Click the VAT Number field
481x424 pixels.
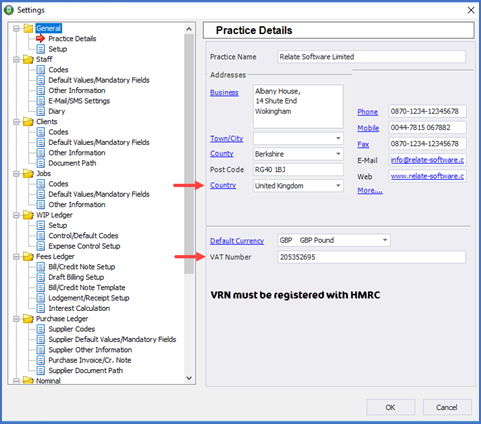coord(371,257)
